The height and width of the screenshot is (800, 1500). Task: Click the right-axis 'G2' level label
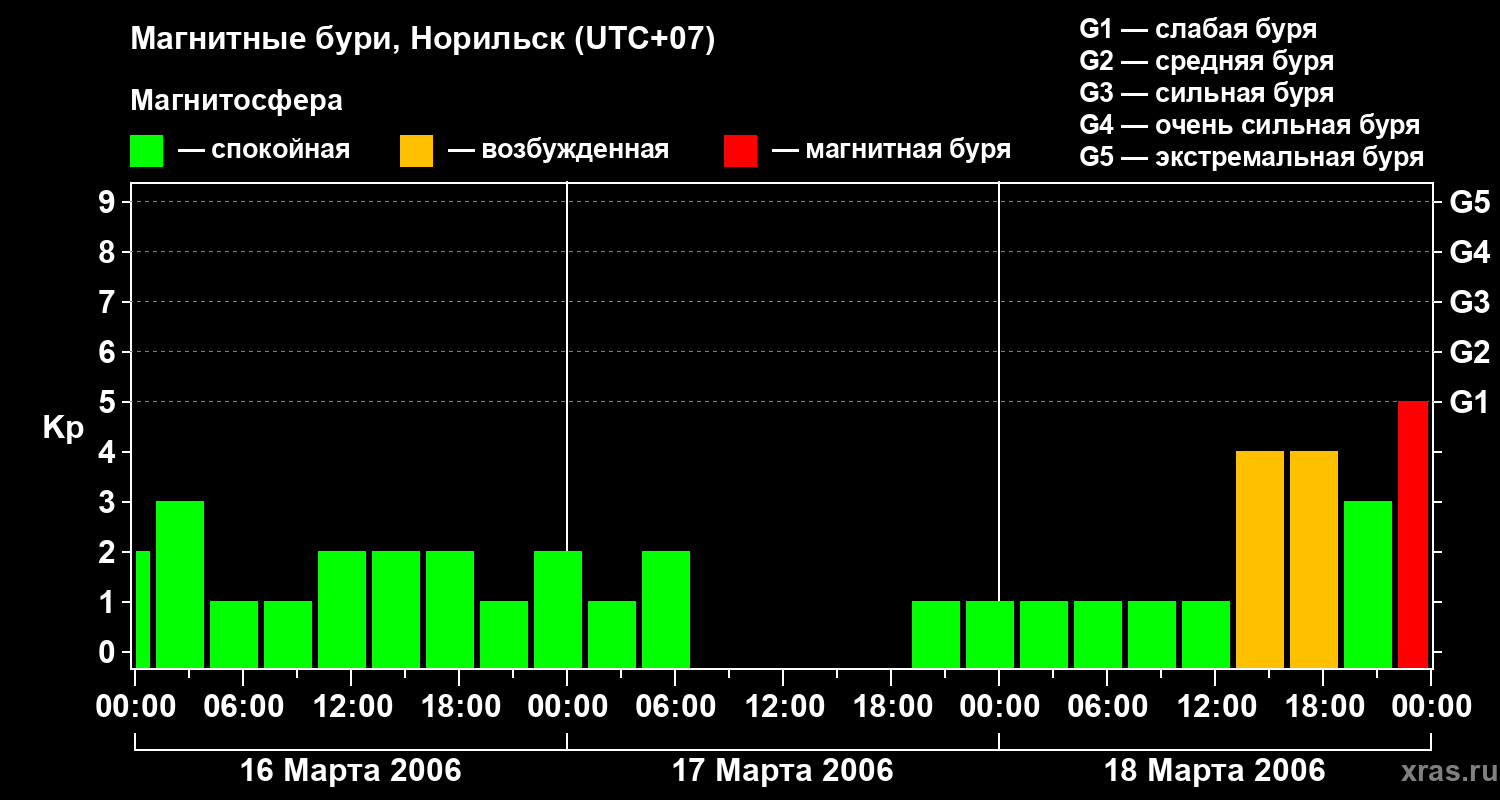point(1469,352)
